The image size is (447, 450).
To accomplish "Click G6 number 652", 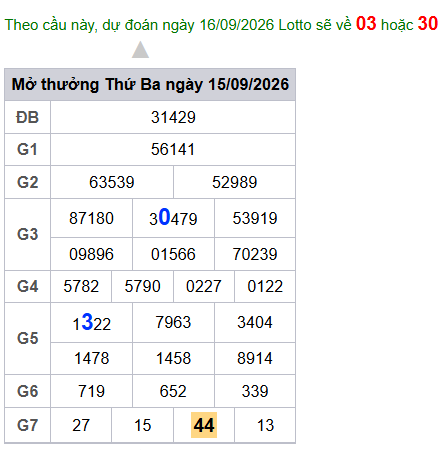I will coord(173,391).
